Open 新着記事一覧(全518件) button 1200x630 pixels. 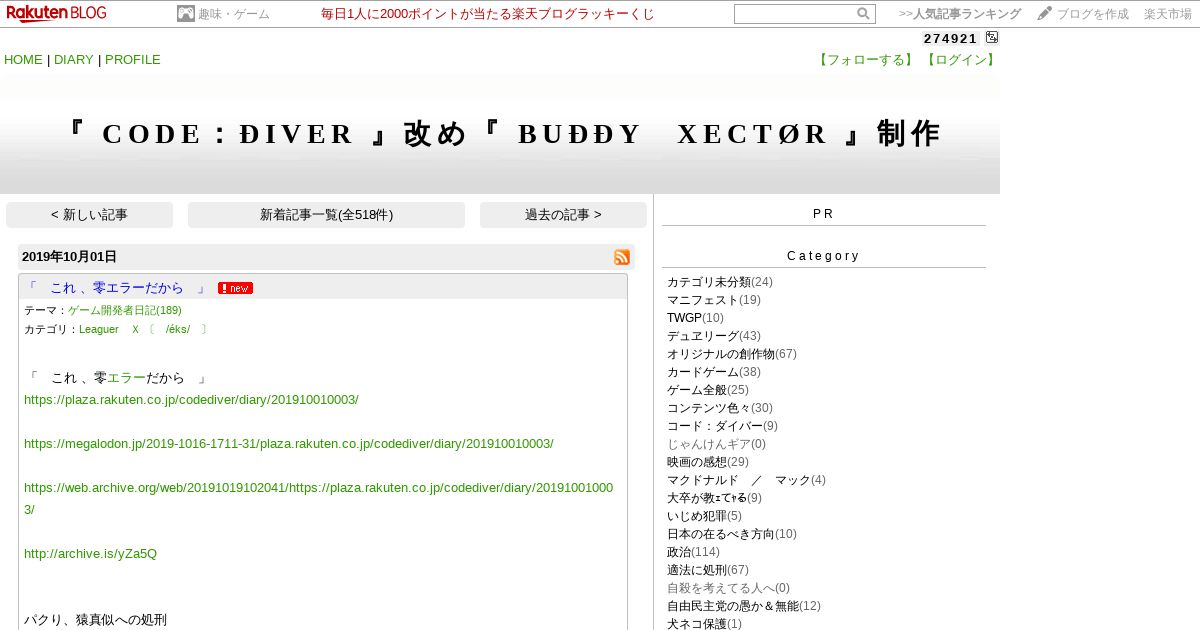326,215
